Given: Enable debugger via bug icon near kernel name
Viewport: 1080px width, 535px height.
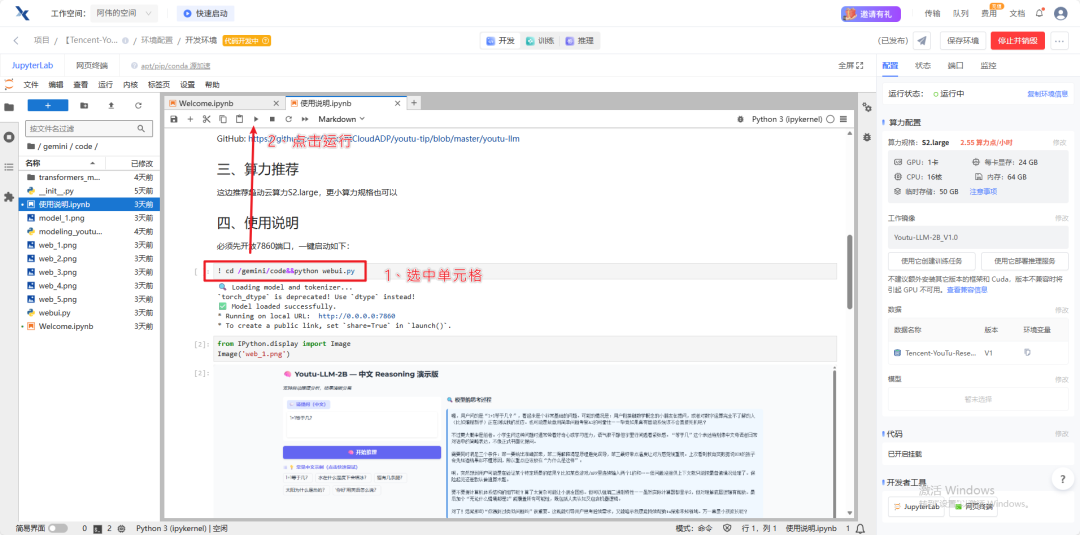Looking at the screenshot, I should pos(740,119).
